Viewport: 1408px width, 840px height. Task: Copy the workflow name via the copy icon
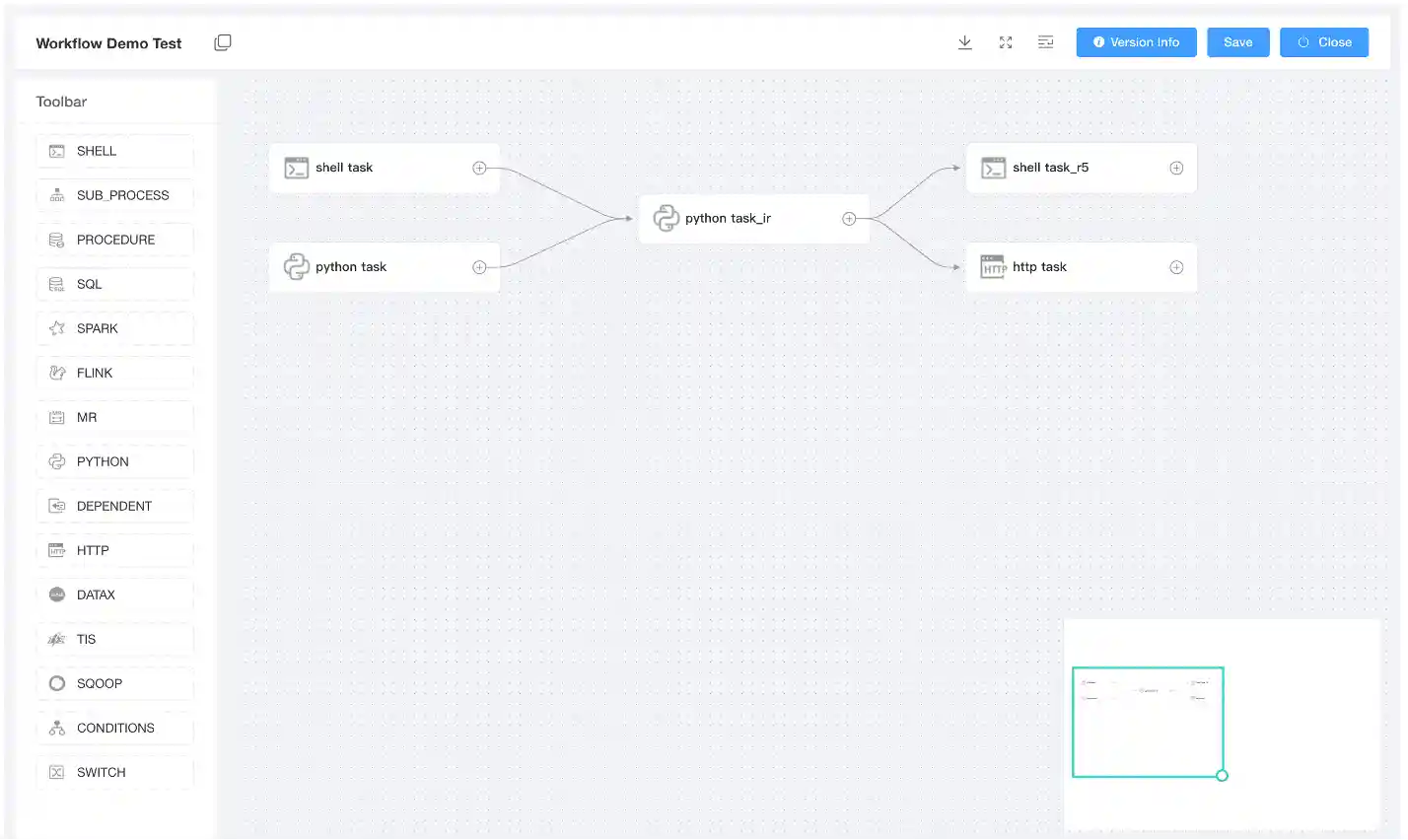[x=223, y=41]
